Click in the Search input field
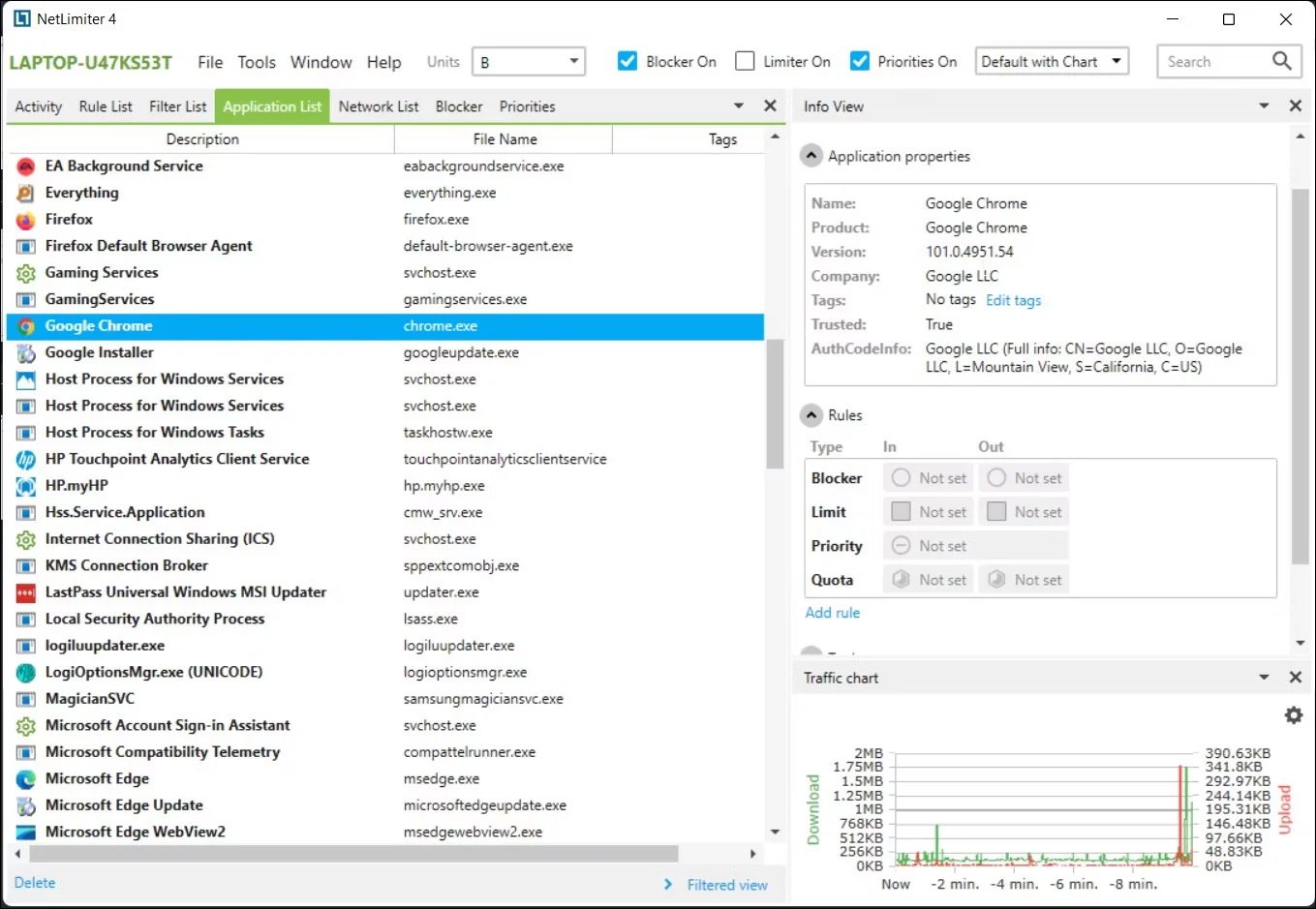 1215,61
